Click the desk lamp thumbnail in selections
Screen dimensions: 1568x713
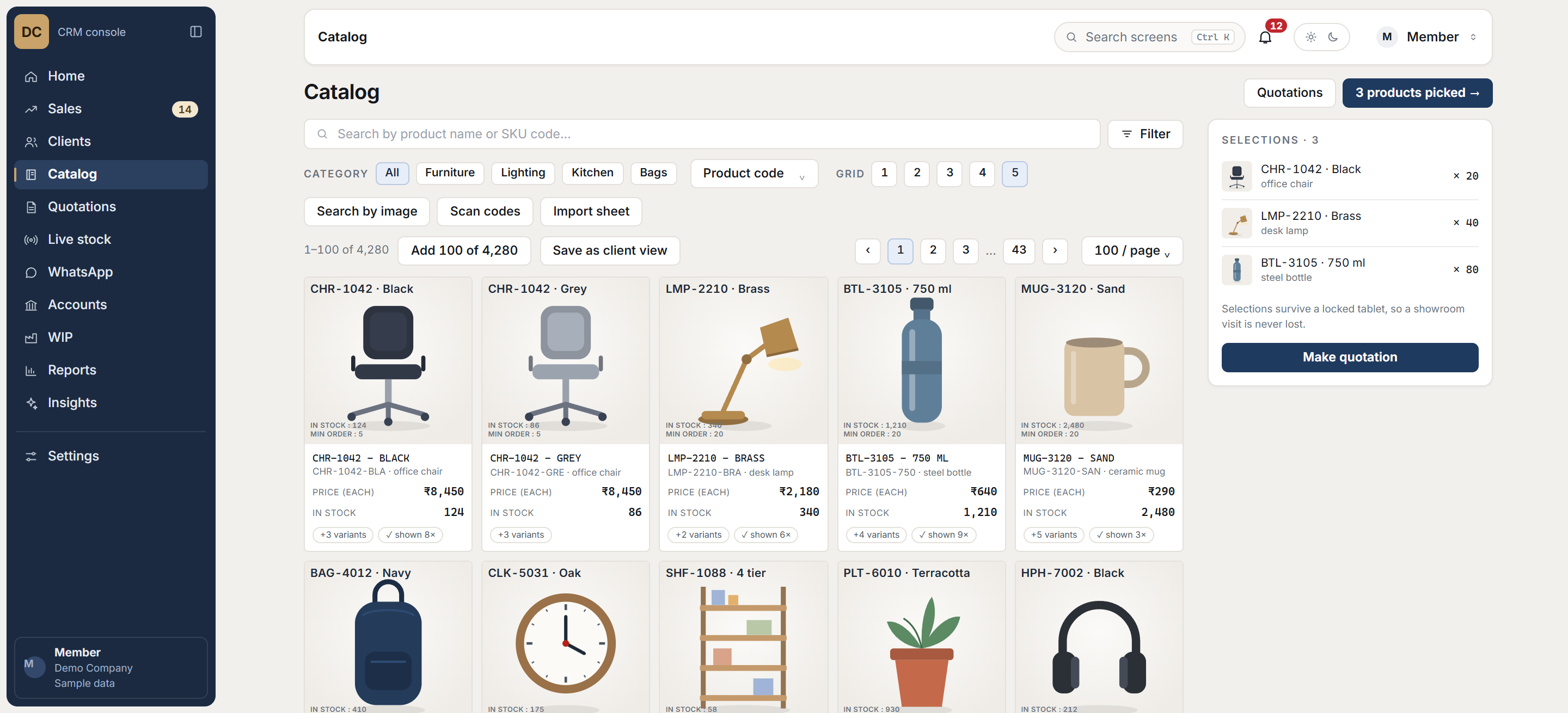tap(1236, 223)
